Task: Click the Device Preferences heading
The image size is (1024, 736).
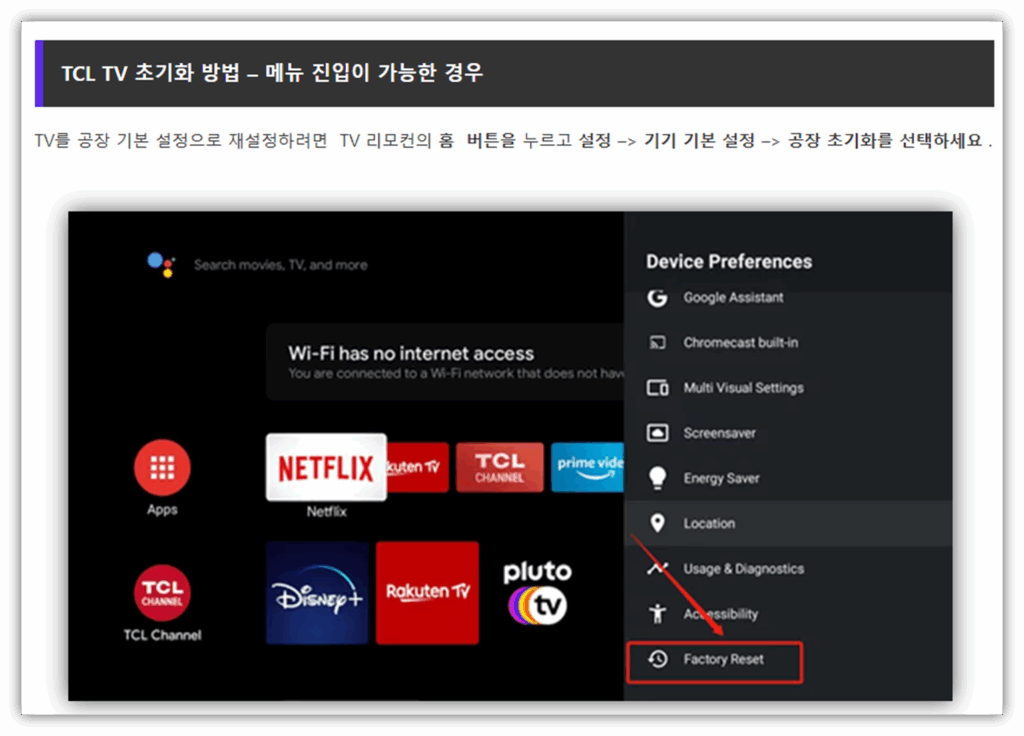Action: tap(729, 261)
